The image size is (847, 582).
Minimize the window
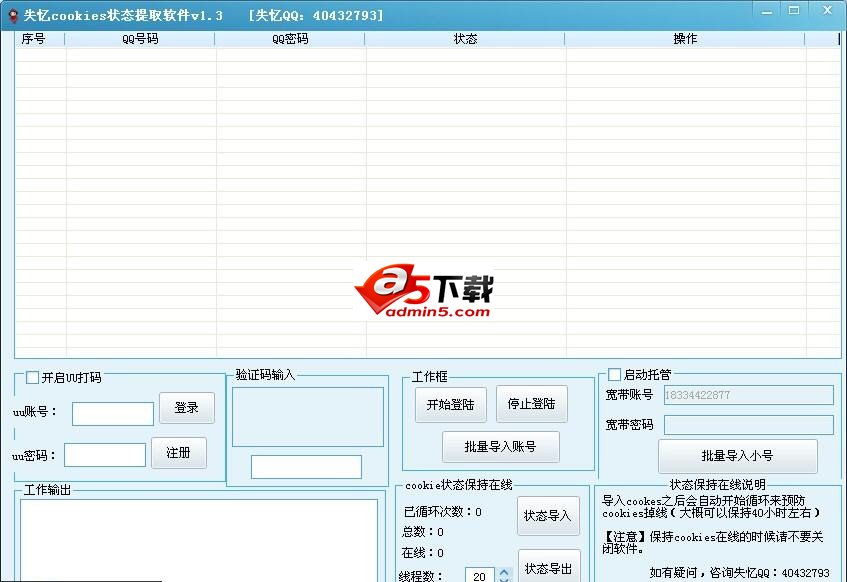767,11
